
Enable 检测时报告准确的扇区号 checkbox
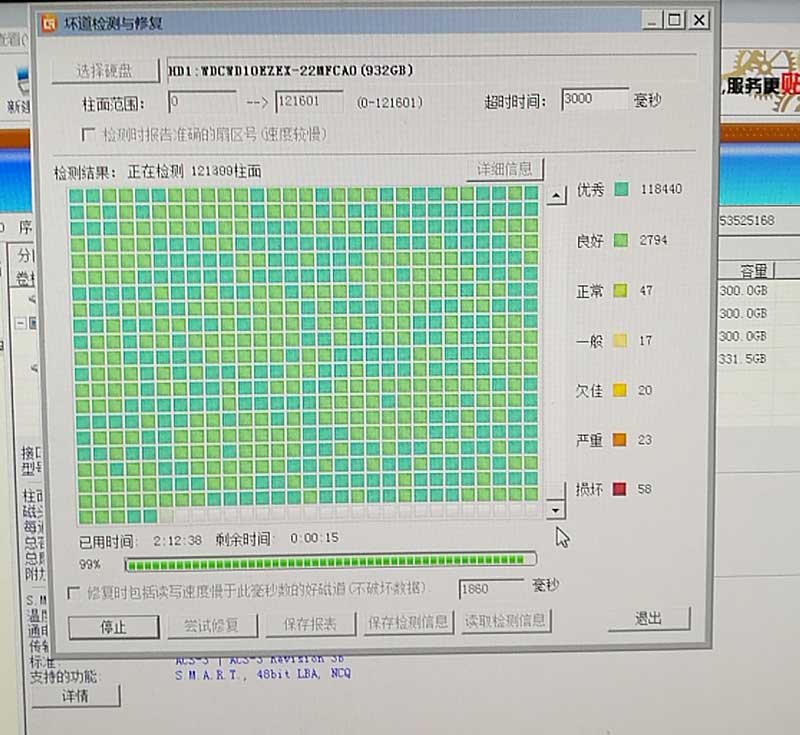(x=88, y=134)
